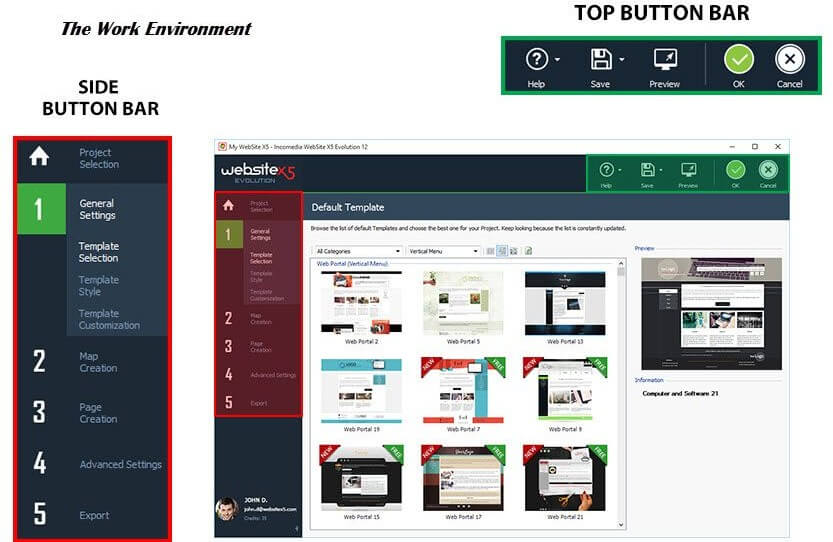Image resolution: width=833 pixels, height=542 pixels.
Task: Go to step 2 Map Creation in enlarged side bar
Action: tap(74, 361)
